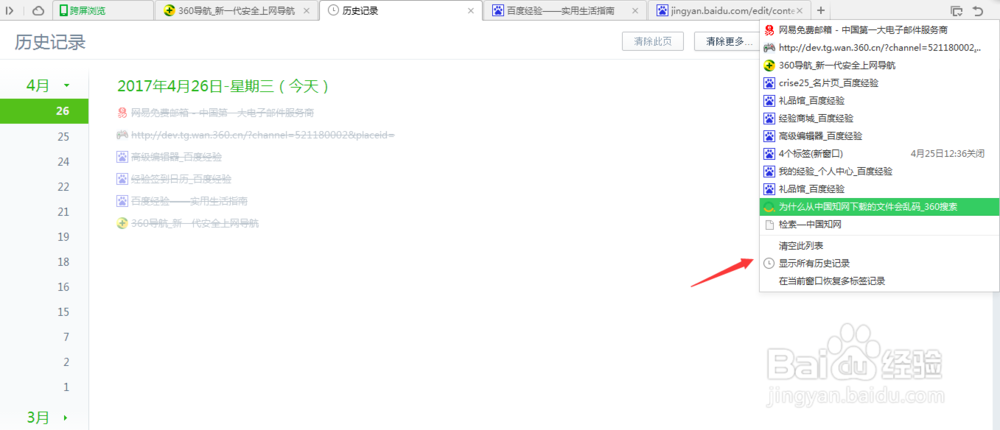Click the 360 icon beside 360导航 history entry
Screen dimensions: 1000x430
(x=122, y=223)
